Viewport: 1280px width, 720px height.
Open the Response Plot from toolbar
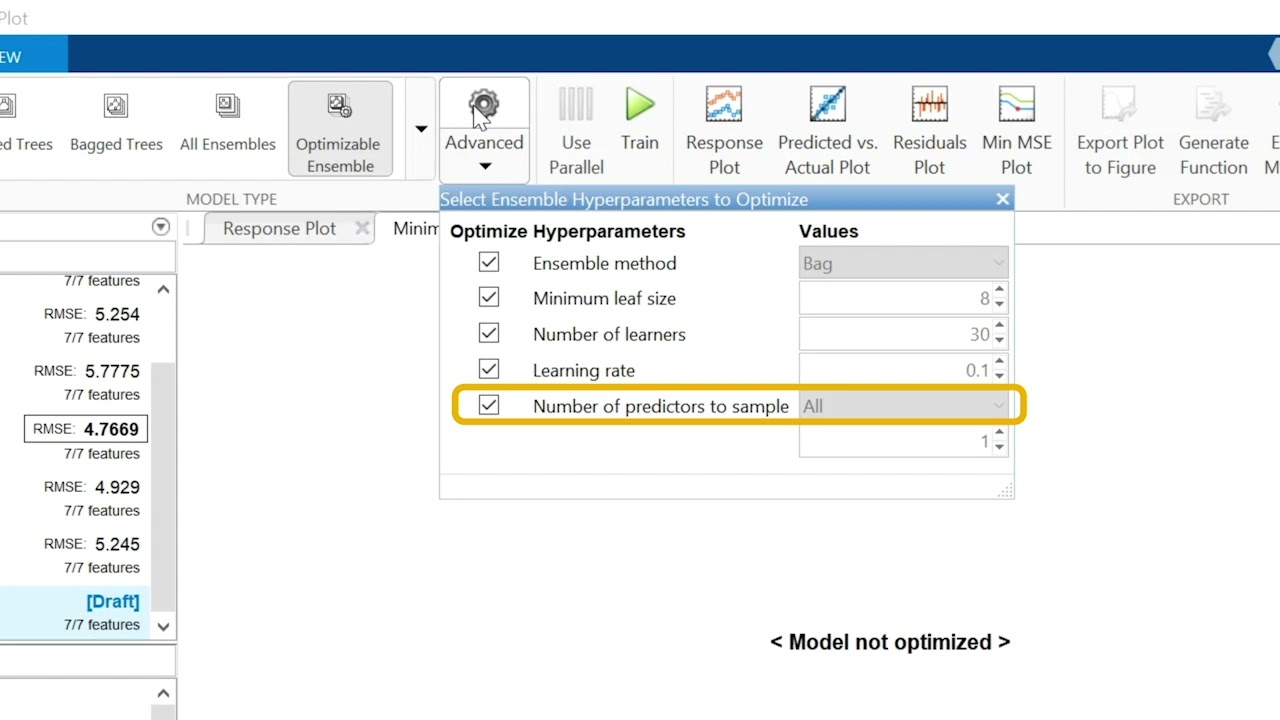tap(724, 131)
